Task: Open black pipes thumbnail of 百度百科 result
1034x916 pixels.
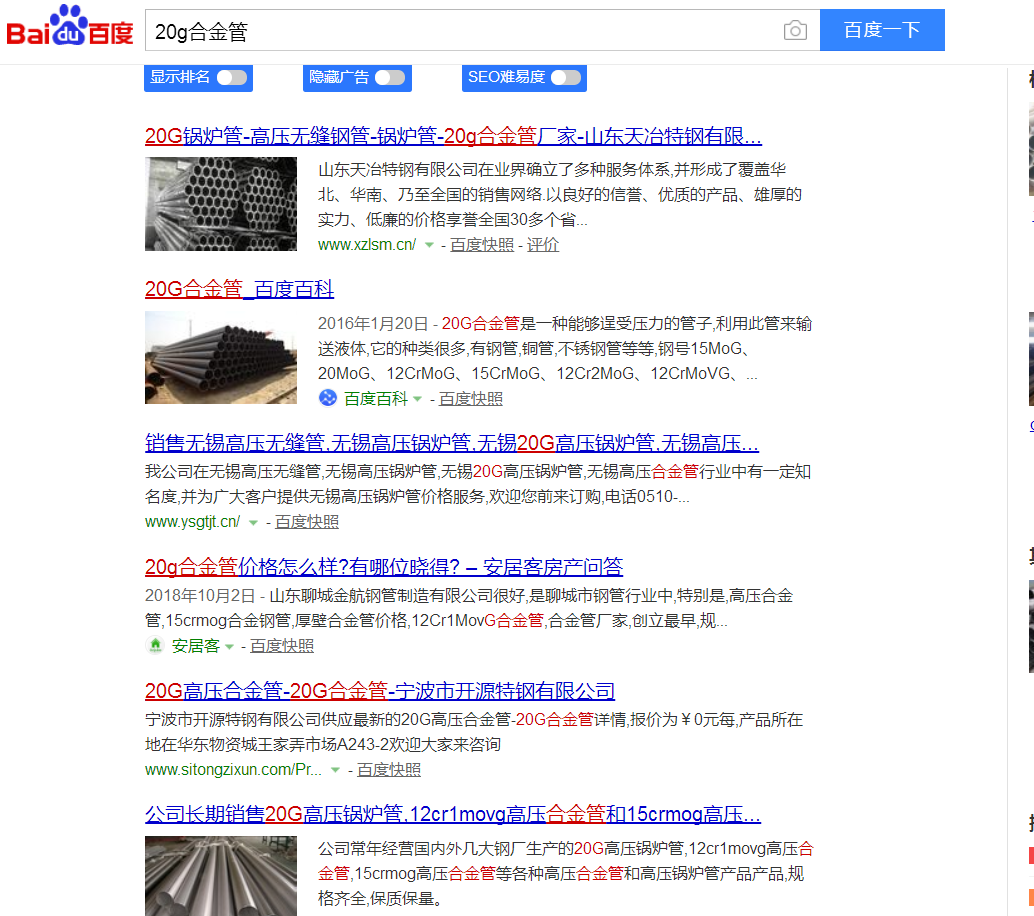Action: pos(221,357)
